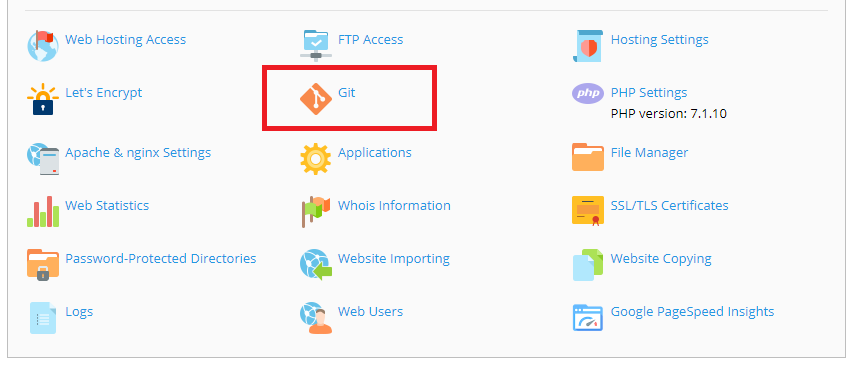Viewport: 852px width, 366px height.
Task: Open the File Manager folder icon
Action: click(x=588, y=157)
